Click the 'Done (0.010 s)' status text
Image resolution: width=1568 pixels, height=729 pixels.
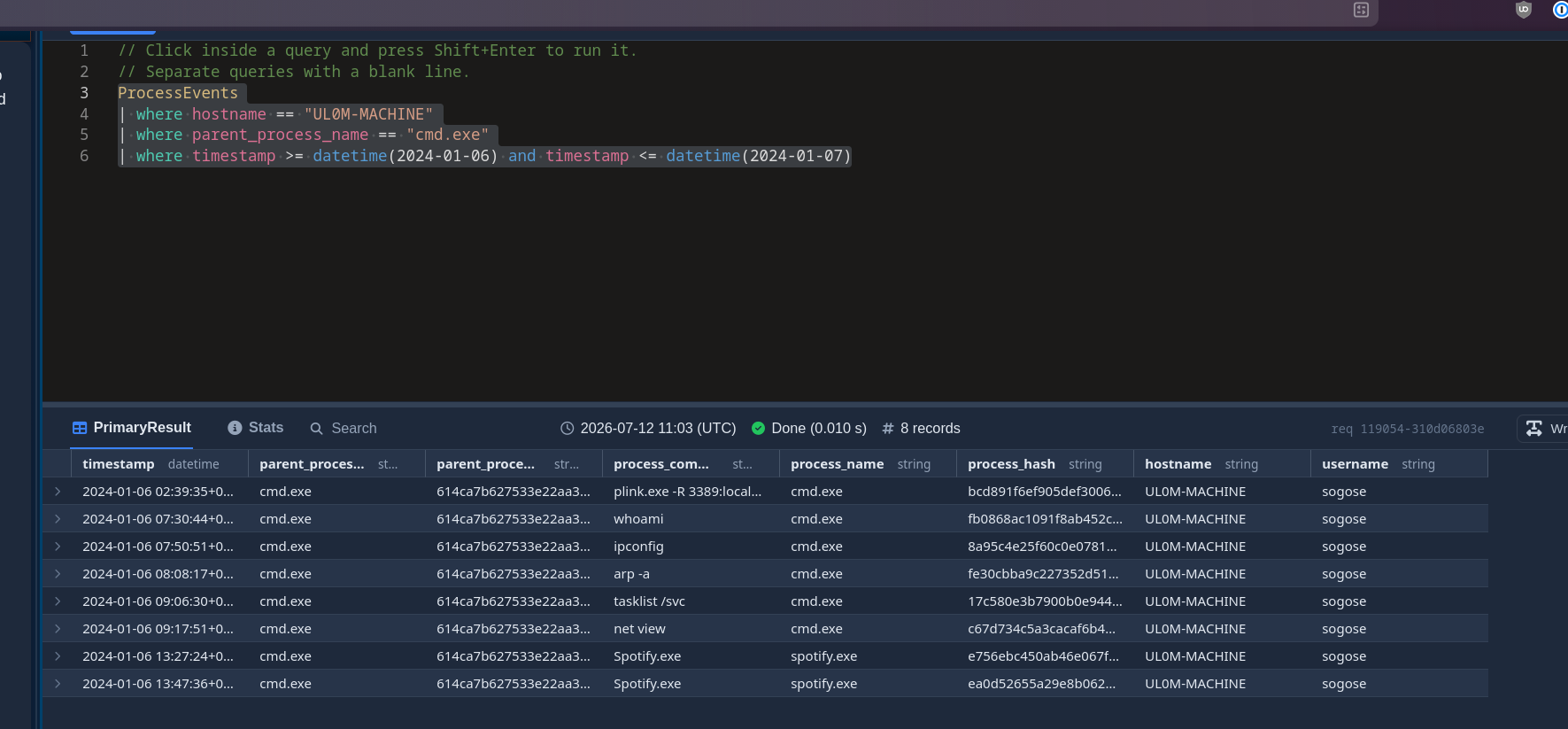(819, 429)
